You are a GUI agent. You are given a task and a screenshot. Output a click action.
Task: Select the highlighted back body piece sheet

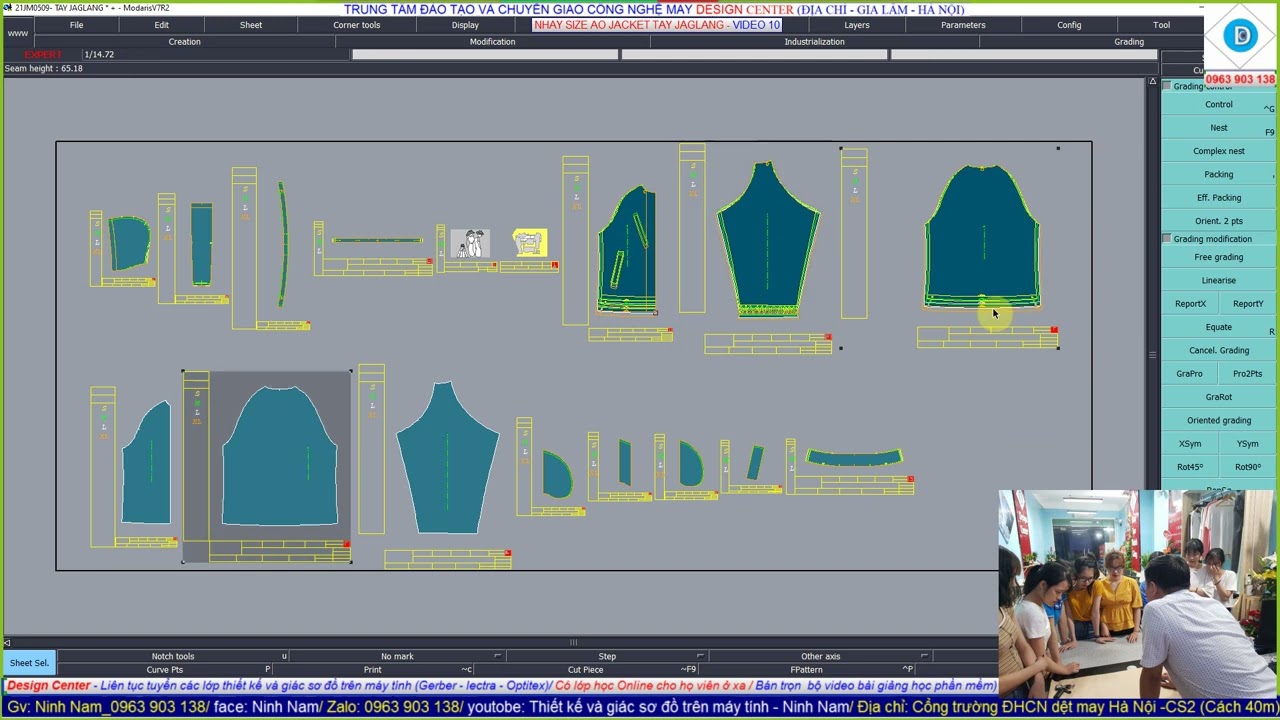tap(267, 467)
